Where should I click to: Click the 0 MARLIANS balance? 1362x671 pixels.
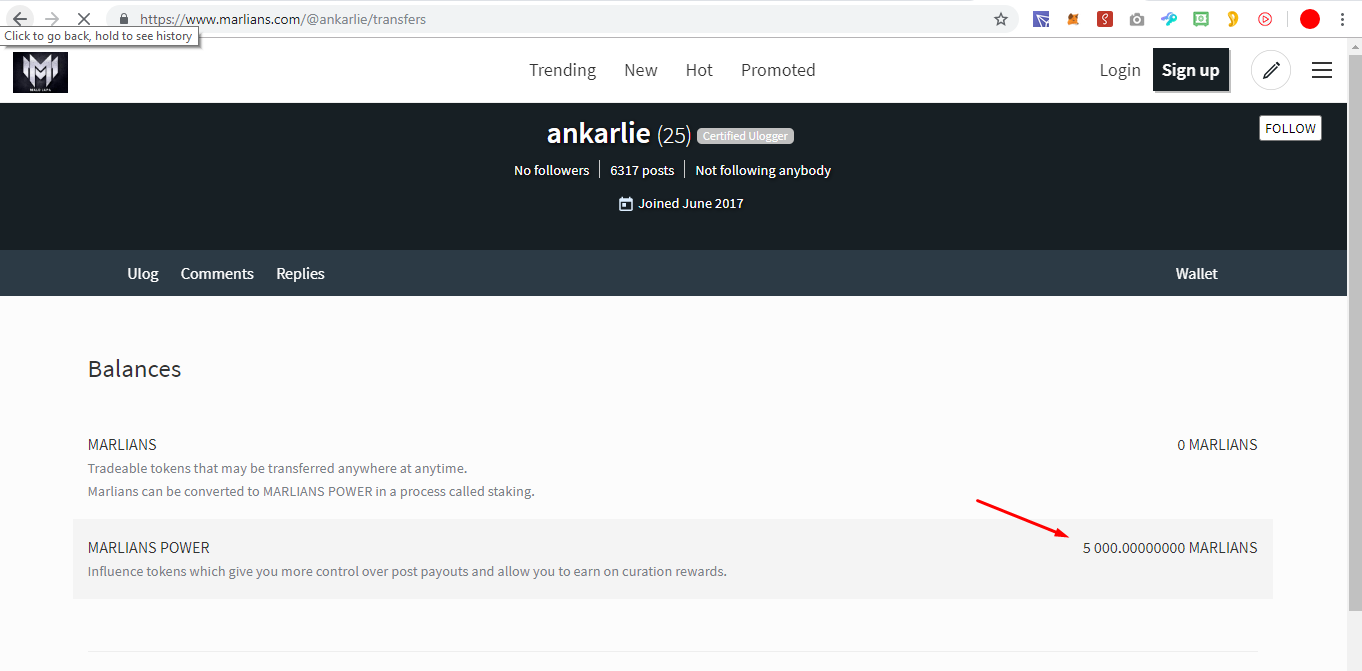click(1217, 445)
